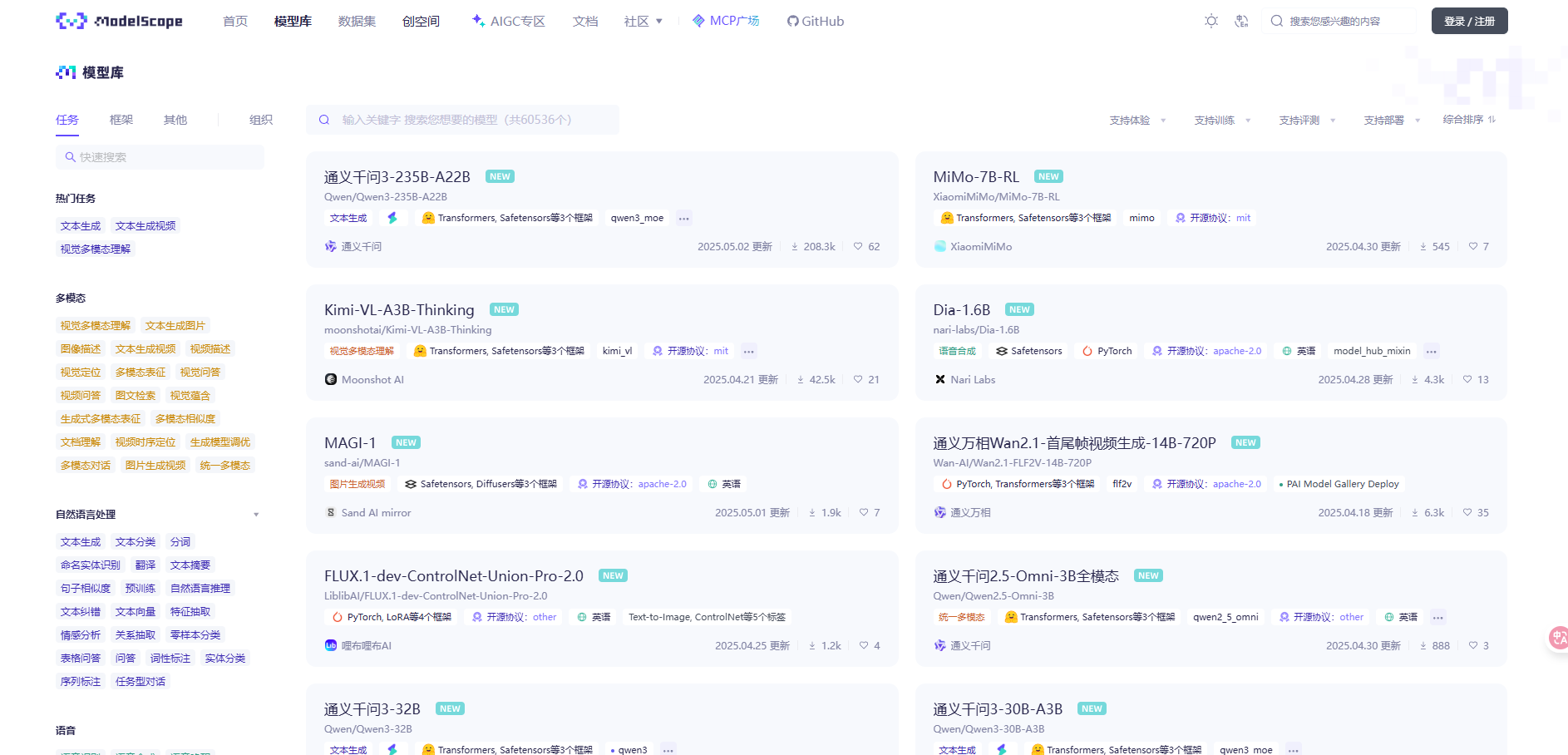Open the 通义千问3-235B-A22B model card

click(602, 210)
